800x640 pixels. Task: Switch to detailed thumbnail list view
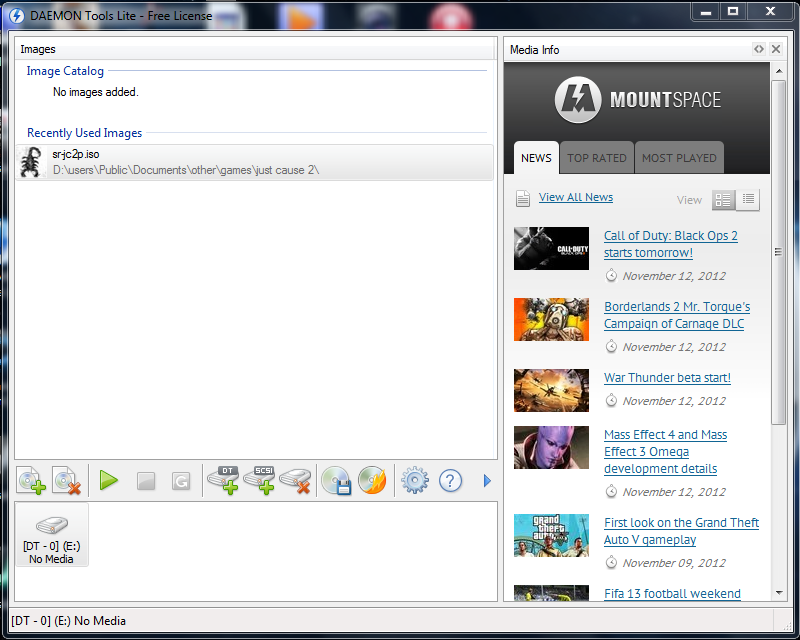[723, 200]
